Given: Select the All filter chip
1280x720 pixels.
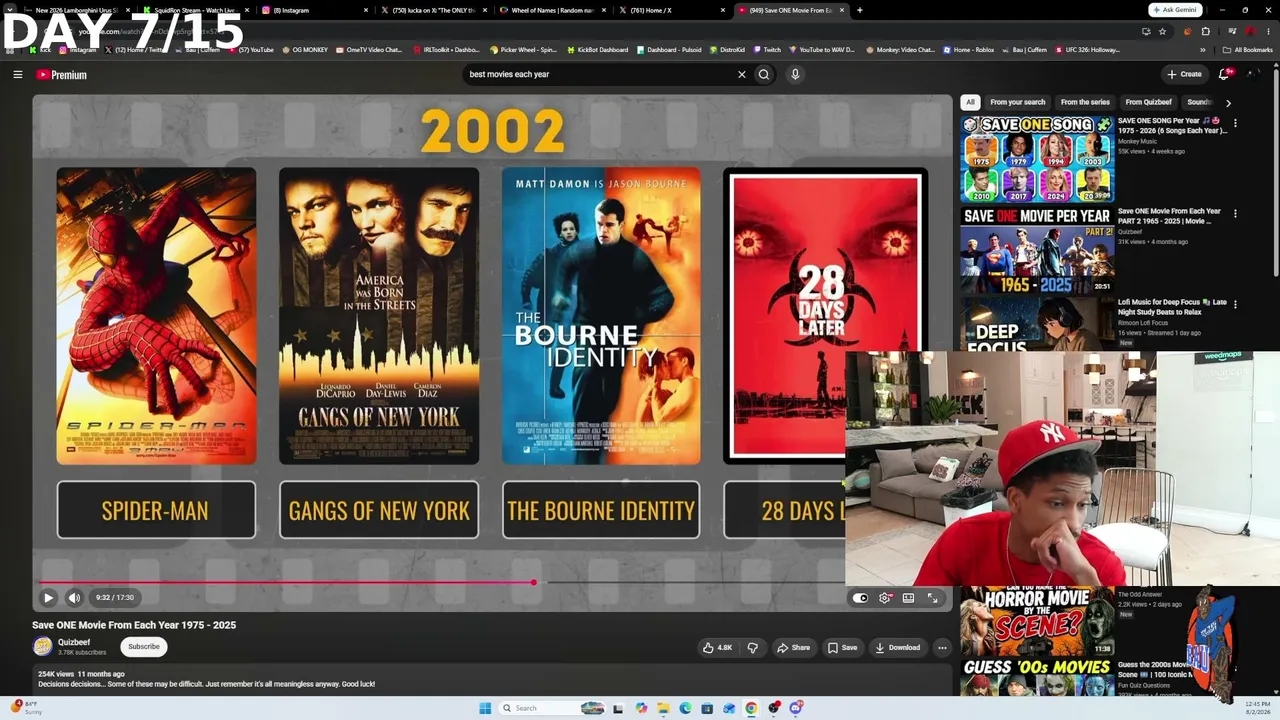Looking at the screenshot, I should 969,102.
